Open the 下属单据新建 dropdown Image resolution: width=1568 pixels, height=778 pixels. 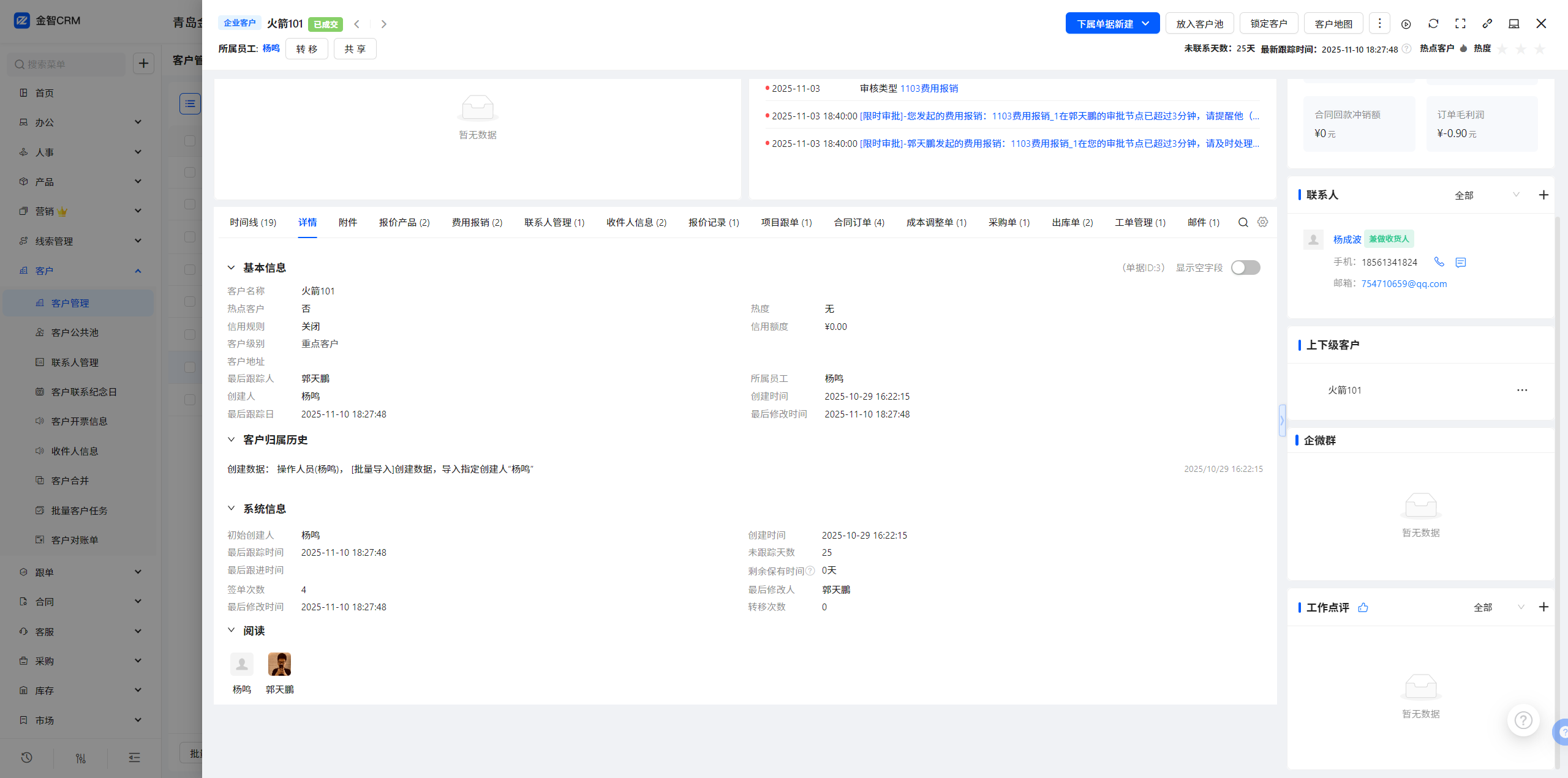[x=1112, y=24]
